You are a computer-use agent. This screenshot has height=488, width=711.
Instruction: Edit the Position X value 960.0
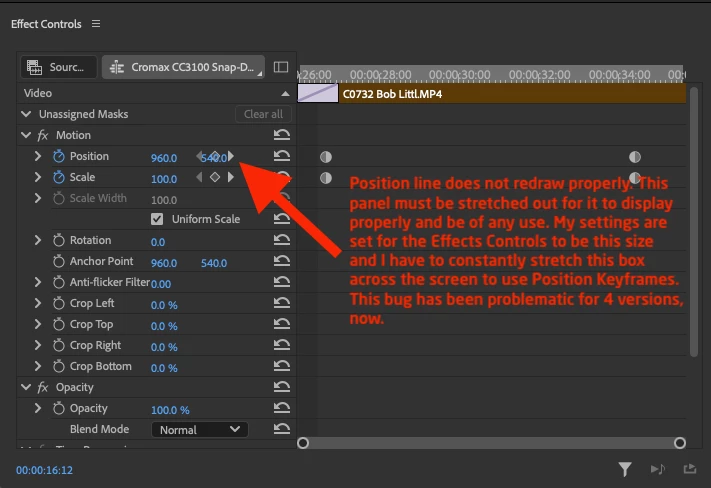point(164,158)
